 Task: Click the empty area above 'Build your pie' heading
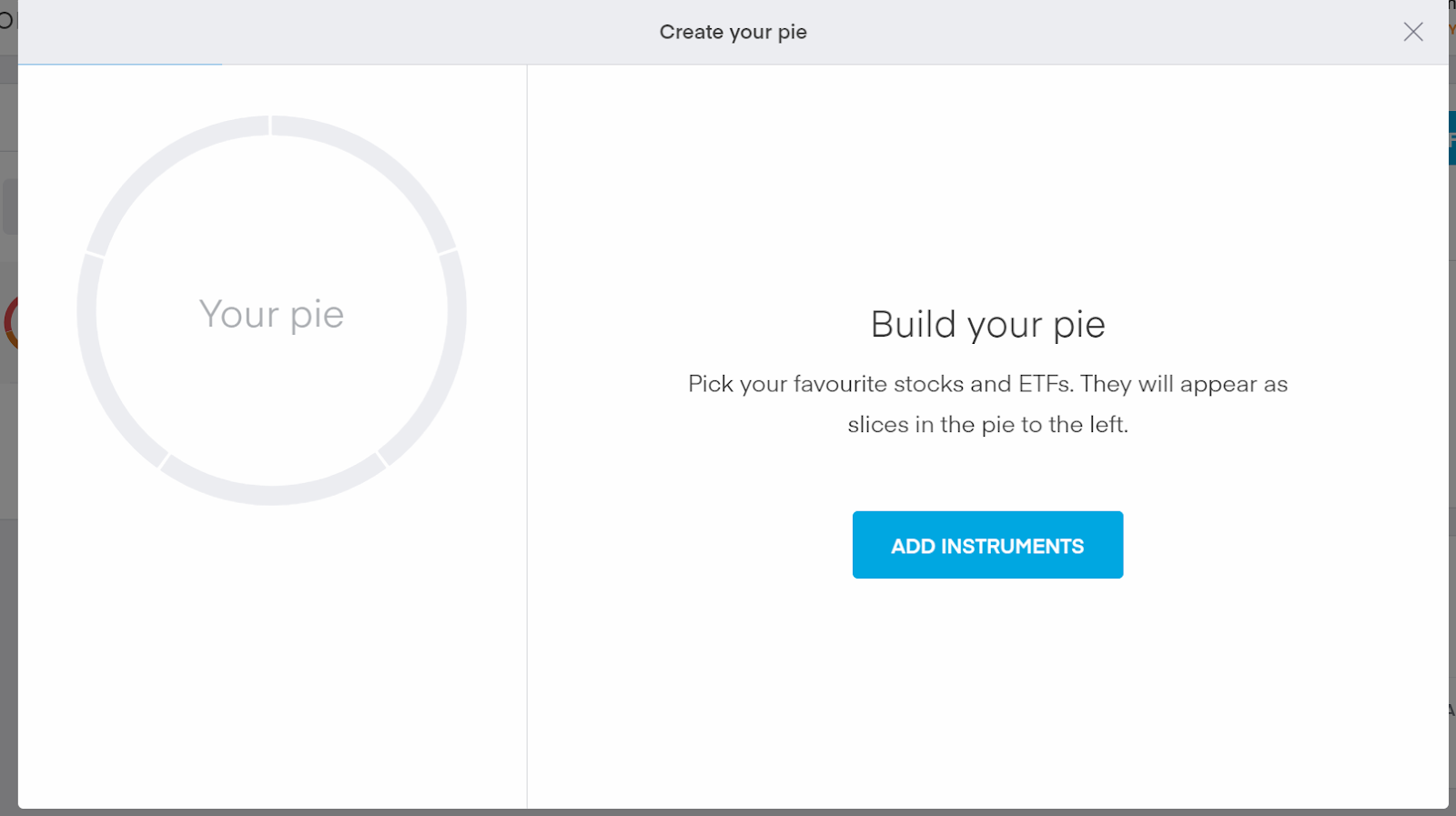[987, 182]
